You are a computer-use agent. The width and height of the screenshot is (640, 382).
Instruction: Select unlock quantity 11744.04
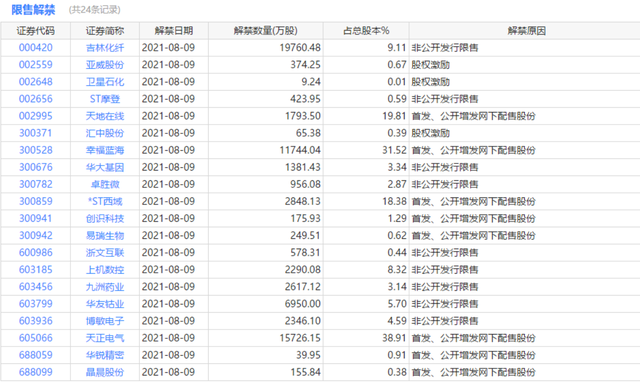[x=300, y=150]
